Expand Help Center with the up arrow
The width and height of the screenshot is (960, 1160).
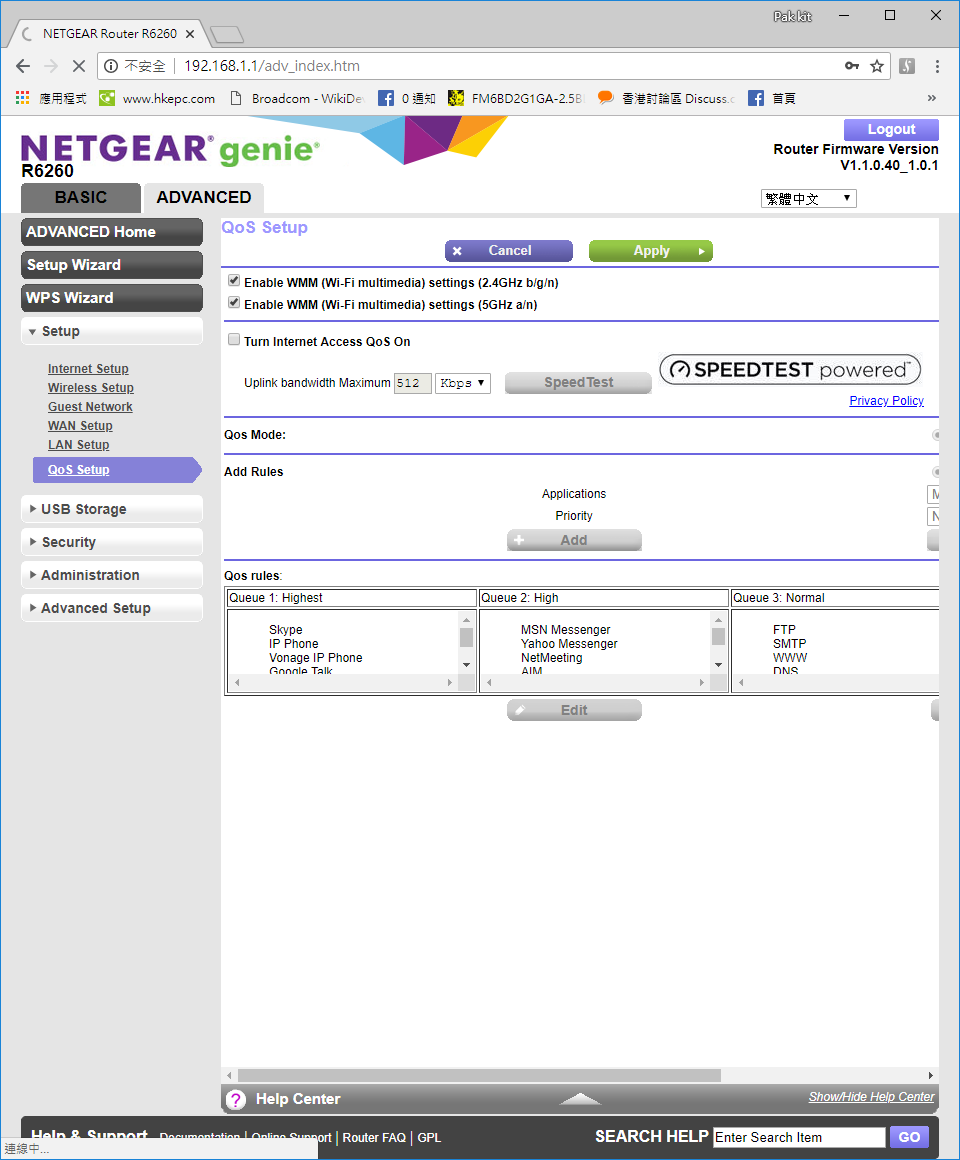point(580,1099)
